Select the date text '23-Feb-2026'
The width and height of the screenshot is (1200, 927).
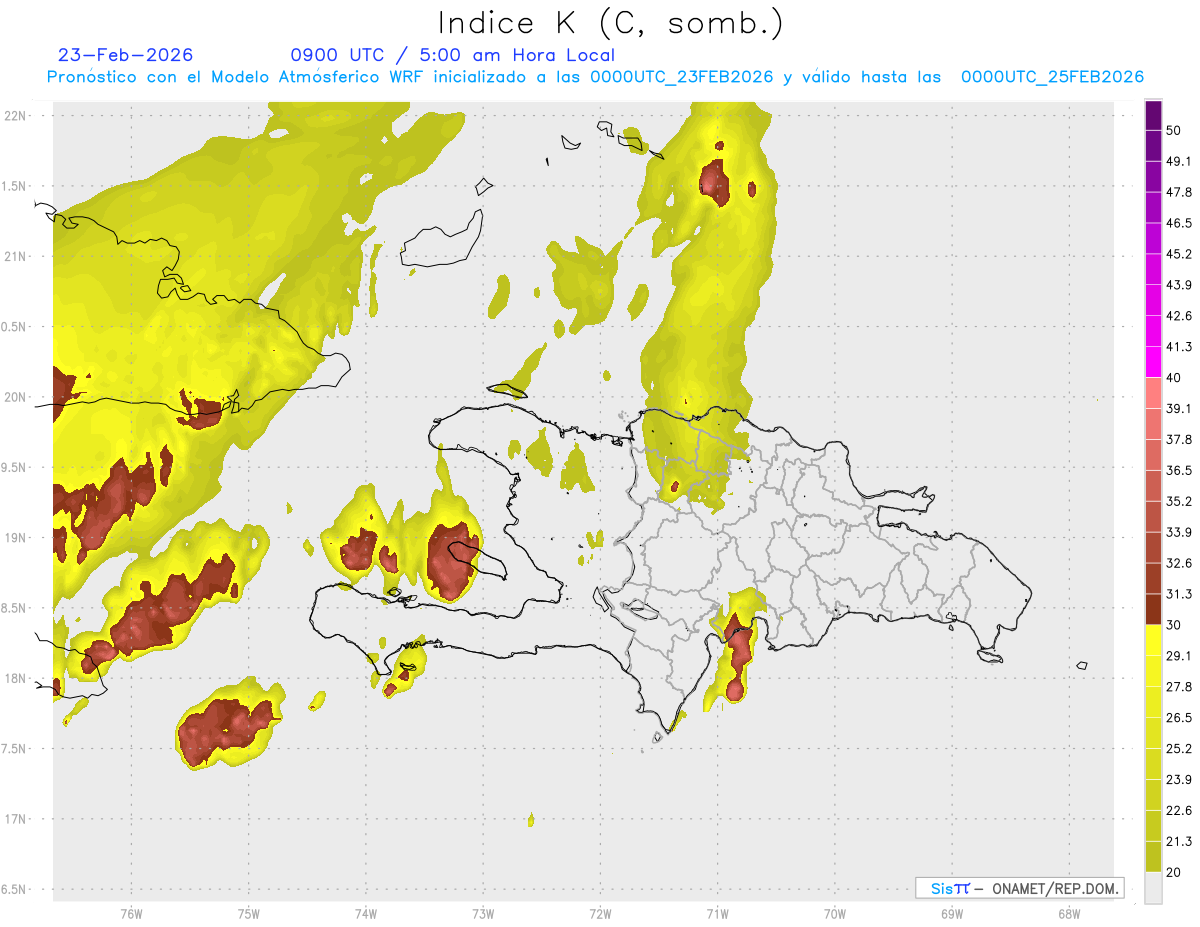pos(125,55)
